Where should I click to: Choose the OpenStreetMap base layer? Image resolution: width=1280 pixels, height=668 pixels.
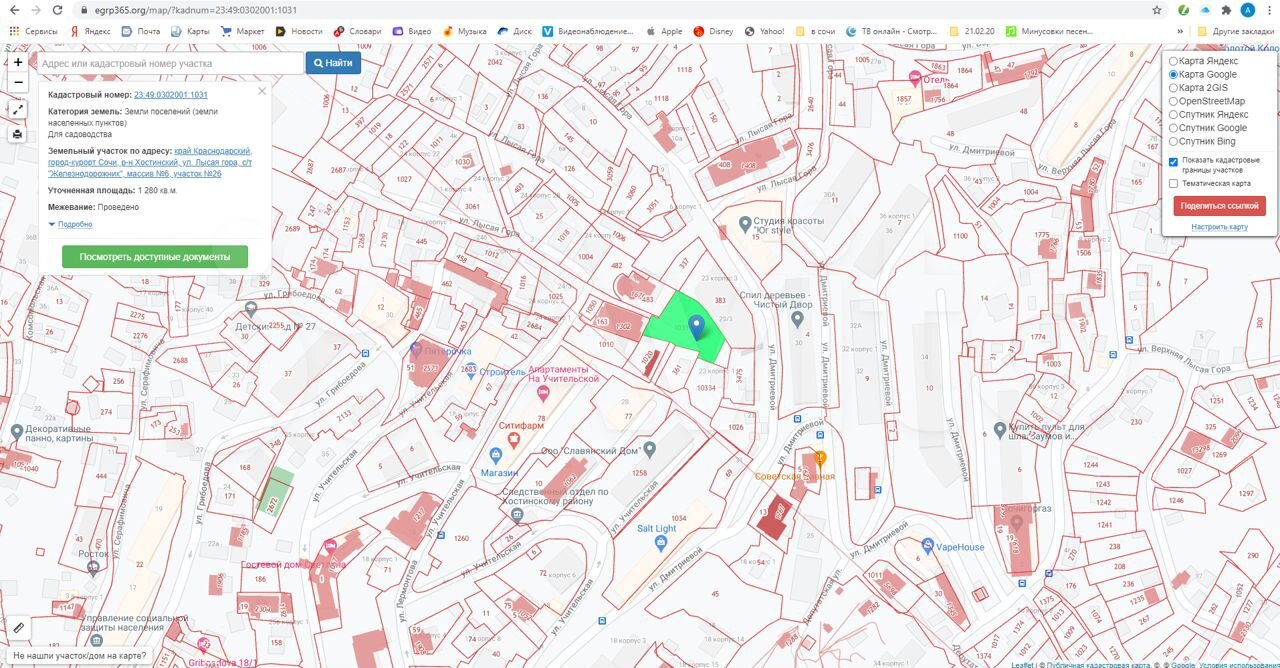pos(1174,101)
